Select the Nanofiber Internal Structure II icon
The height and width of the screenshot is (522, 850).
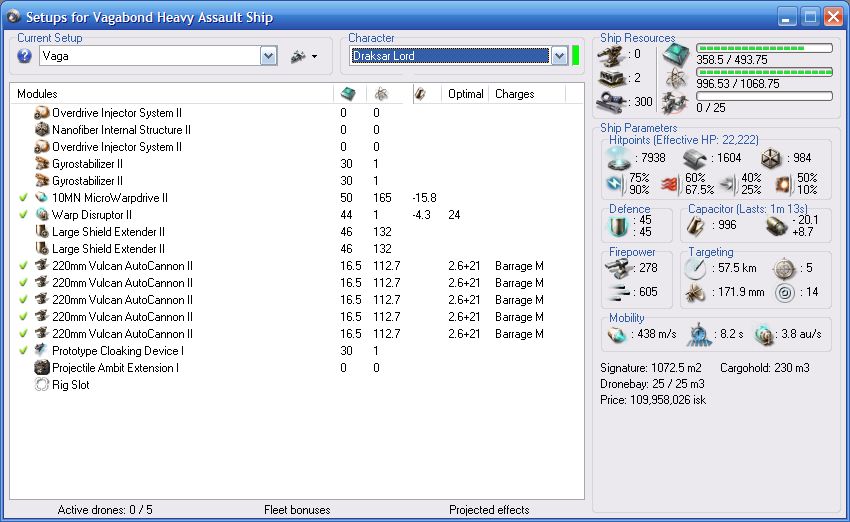(x=42, y=130)
